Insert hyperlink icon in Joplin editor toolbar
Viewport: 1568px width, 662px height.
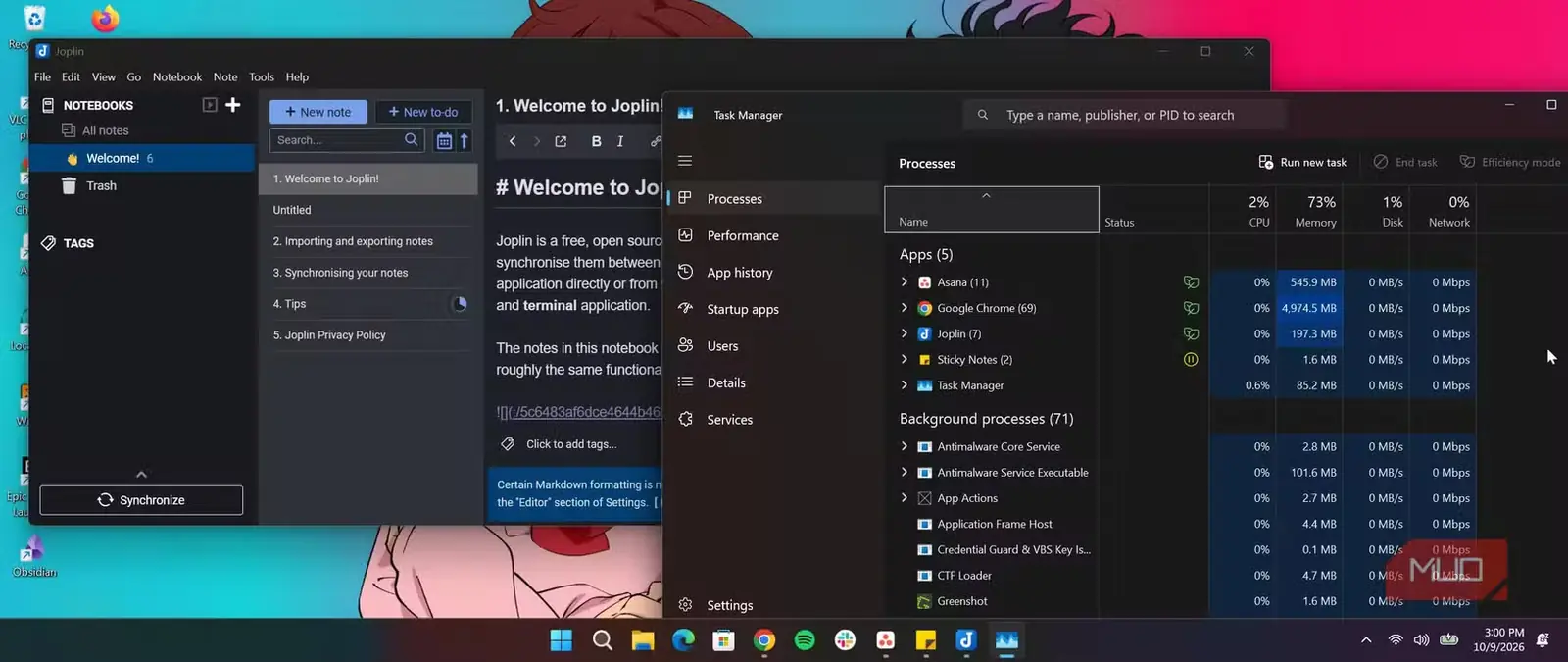click(655, 141)
